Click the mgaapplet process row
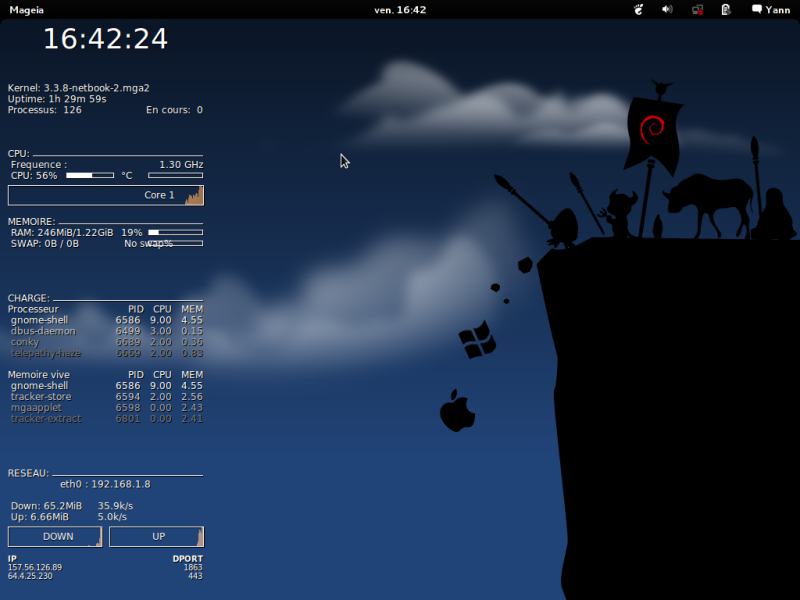 107,408
